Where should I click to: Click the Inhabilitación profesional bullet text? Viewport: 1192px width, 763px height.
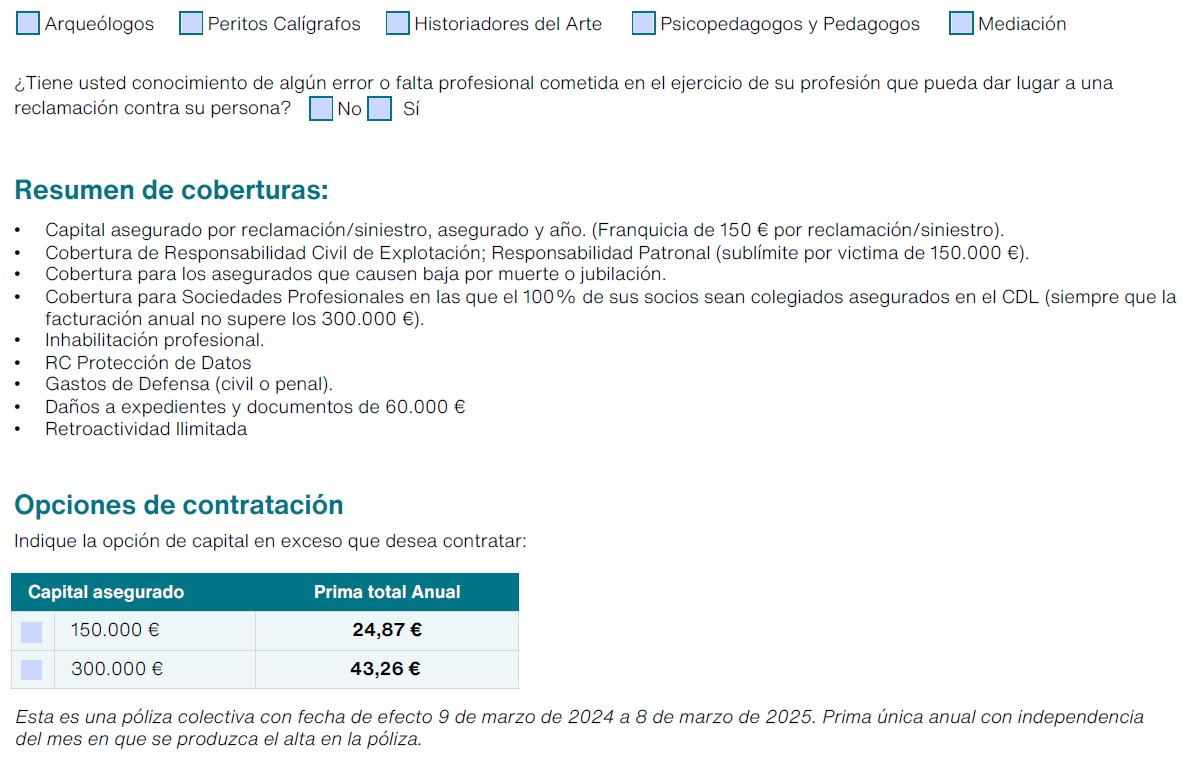(154, 340)
